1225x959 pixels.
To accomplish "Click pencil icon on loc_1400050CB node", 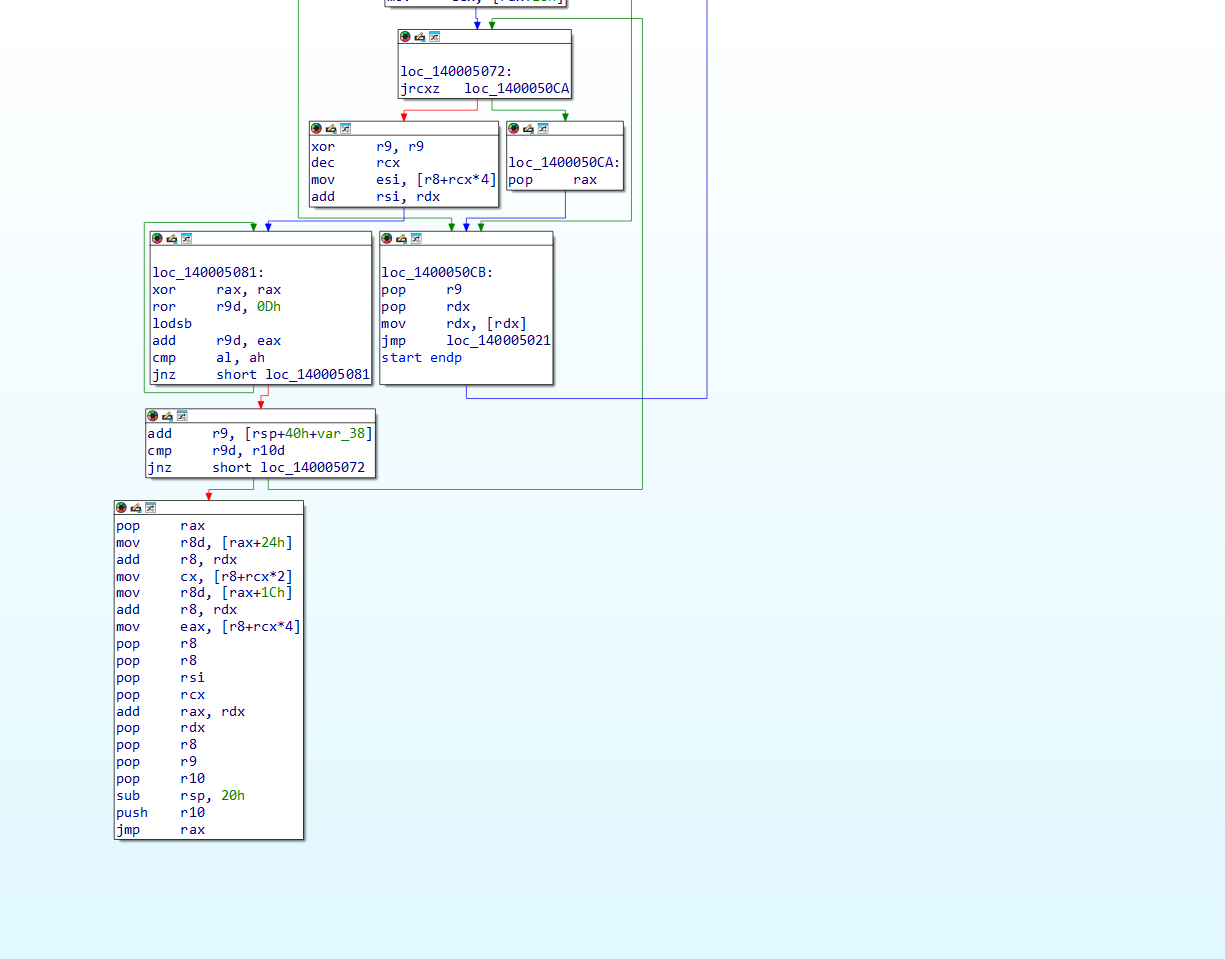I will (401, 238).
